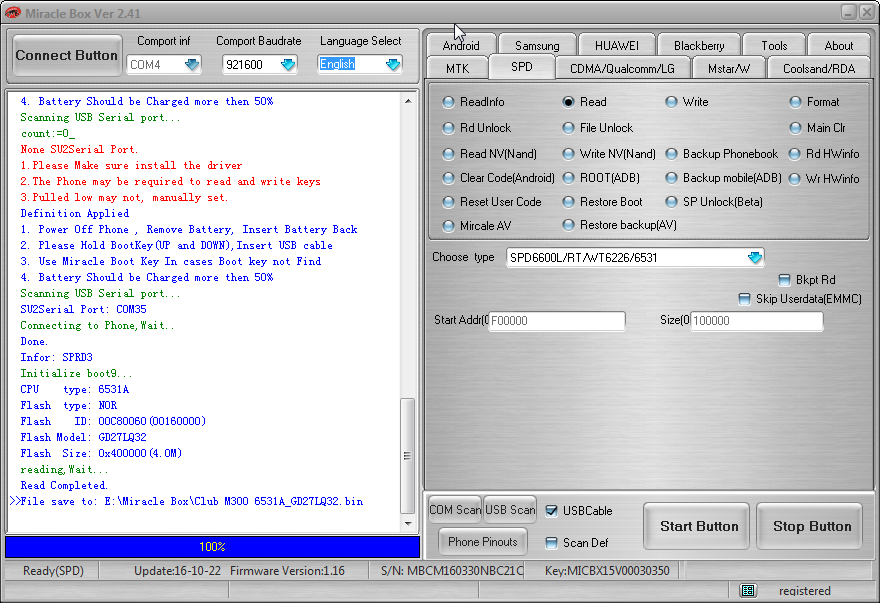Switch to the Android tab
This screenshot has width=880, height=603.
[x=461, y=45]
